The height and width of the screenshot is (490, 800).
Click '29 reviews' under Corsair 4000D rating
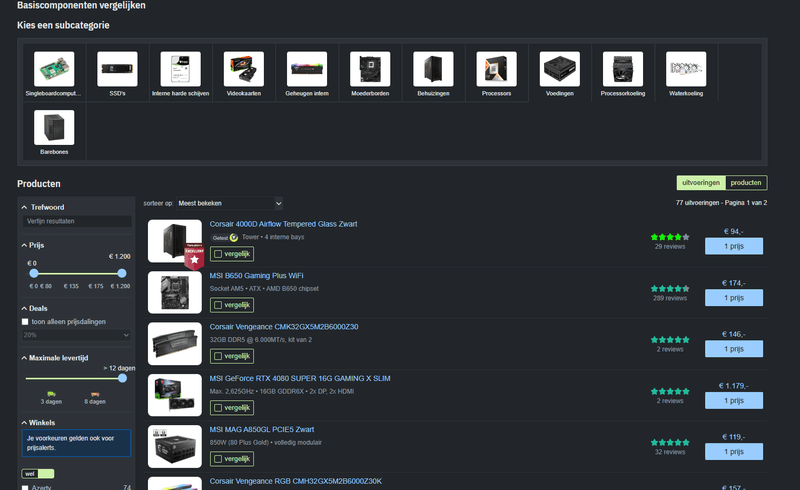click(x=670, y=247)
